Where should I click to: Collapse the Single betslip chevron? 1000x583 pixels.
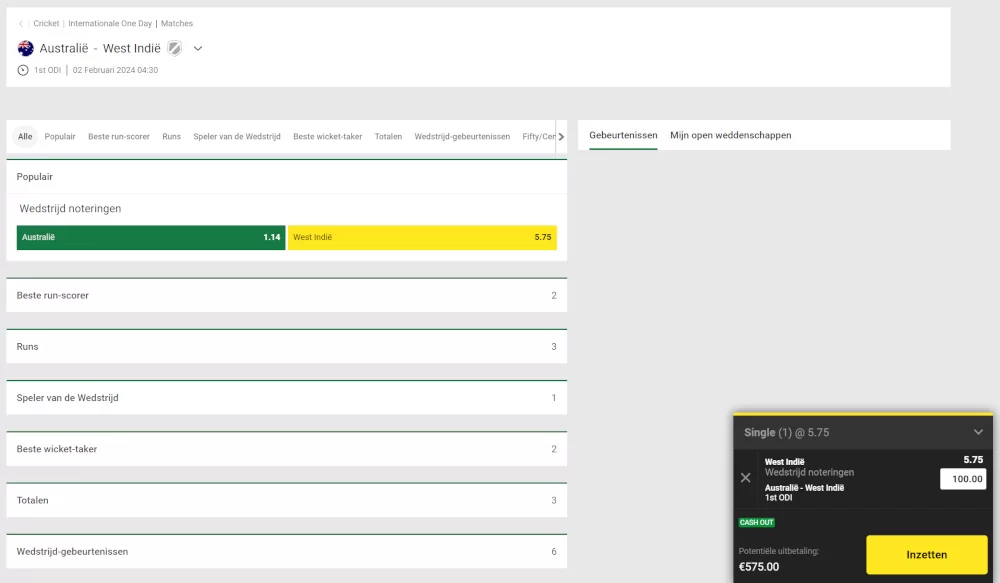(978, 432)
